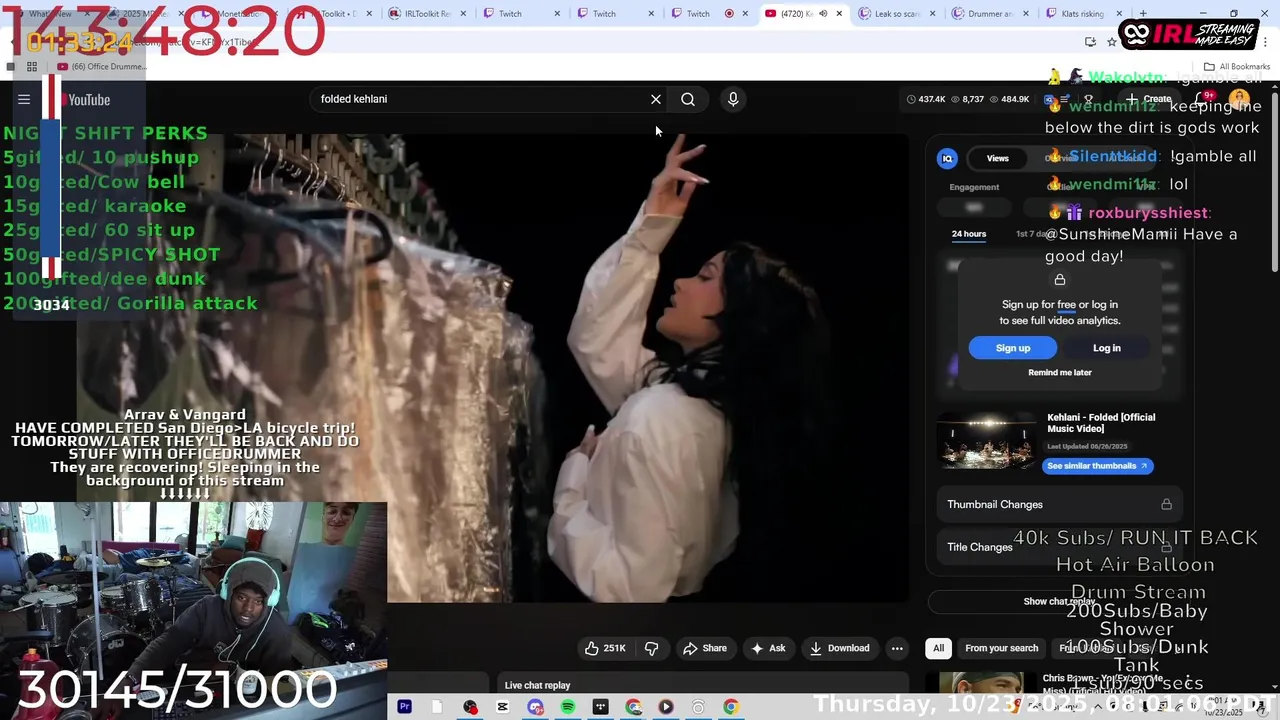1280x720 pixels.
Task: Open the 'See similar thumbnails' link
Action: pos(1097,466)
